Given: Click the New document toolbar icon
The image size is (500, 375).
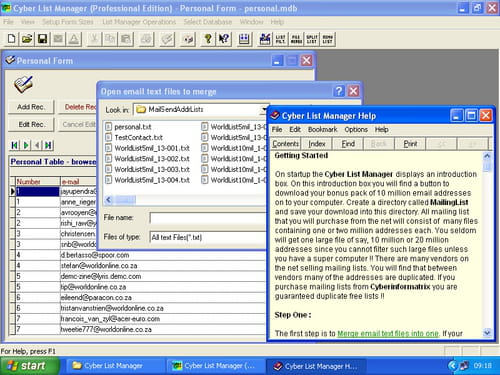Looking at the screenshot, I should coord(11,39).
